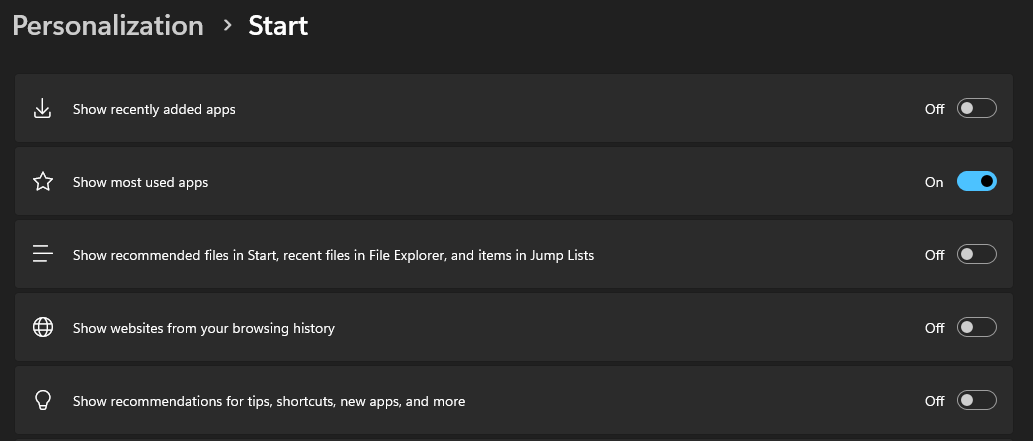
Task: Click the breadcrumb chevron separator arrow
Action: (x=228, y=26)
